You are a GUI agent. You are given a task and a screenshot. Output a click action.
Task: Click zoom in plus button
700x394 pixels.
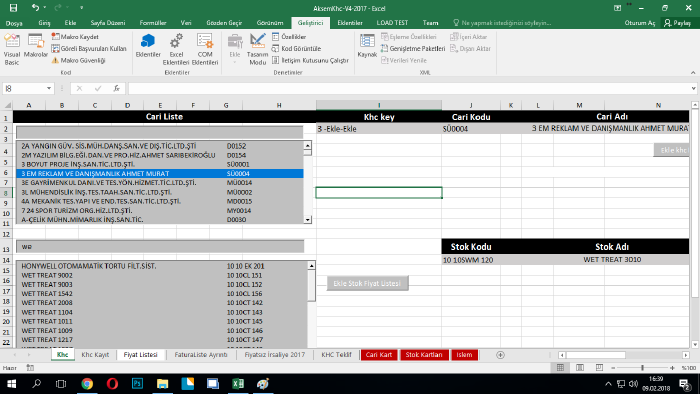pos(672,368)
